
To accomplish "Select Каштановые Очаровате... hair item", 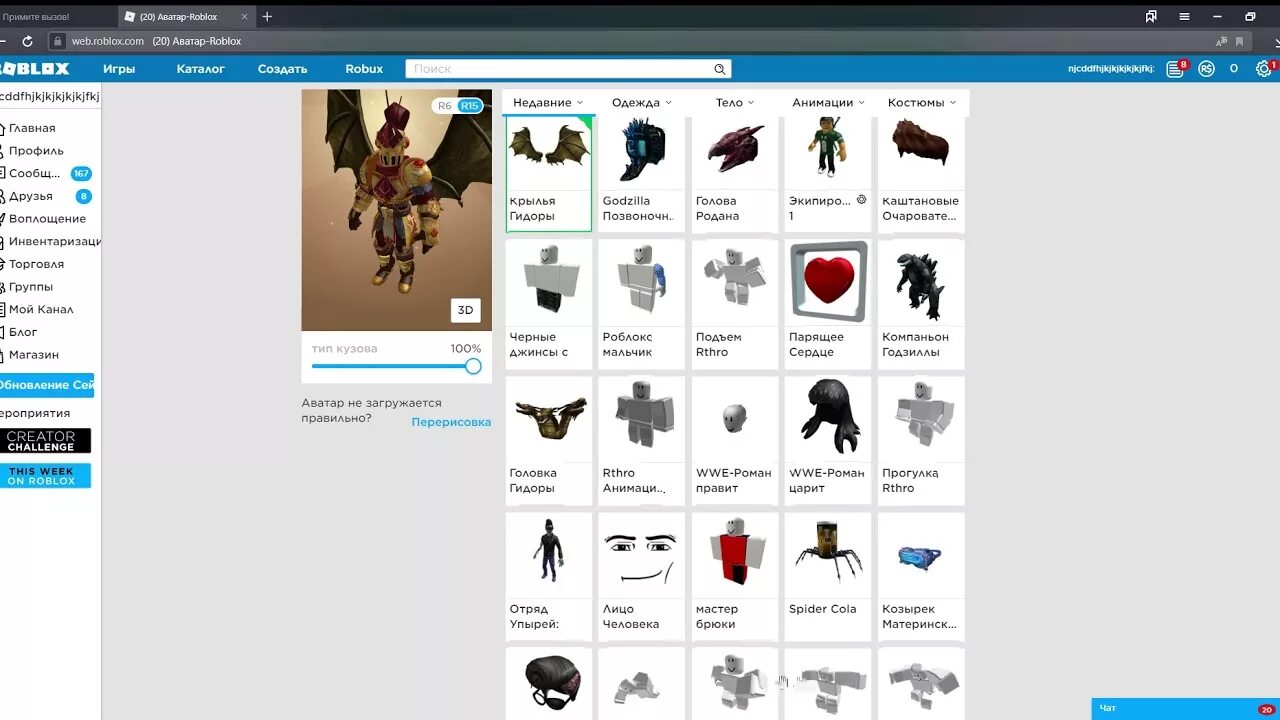I will click(921, 174).
